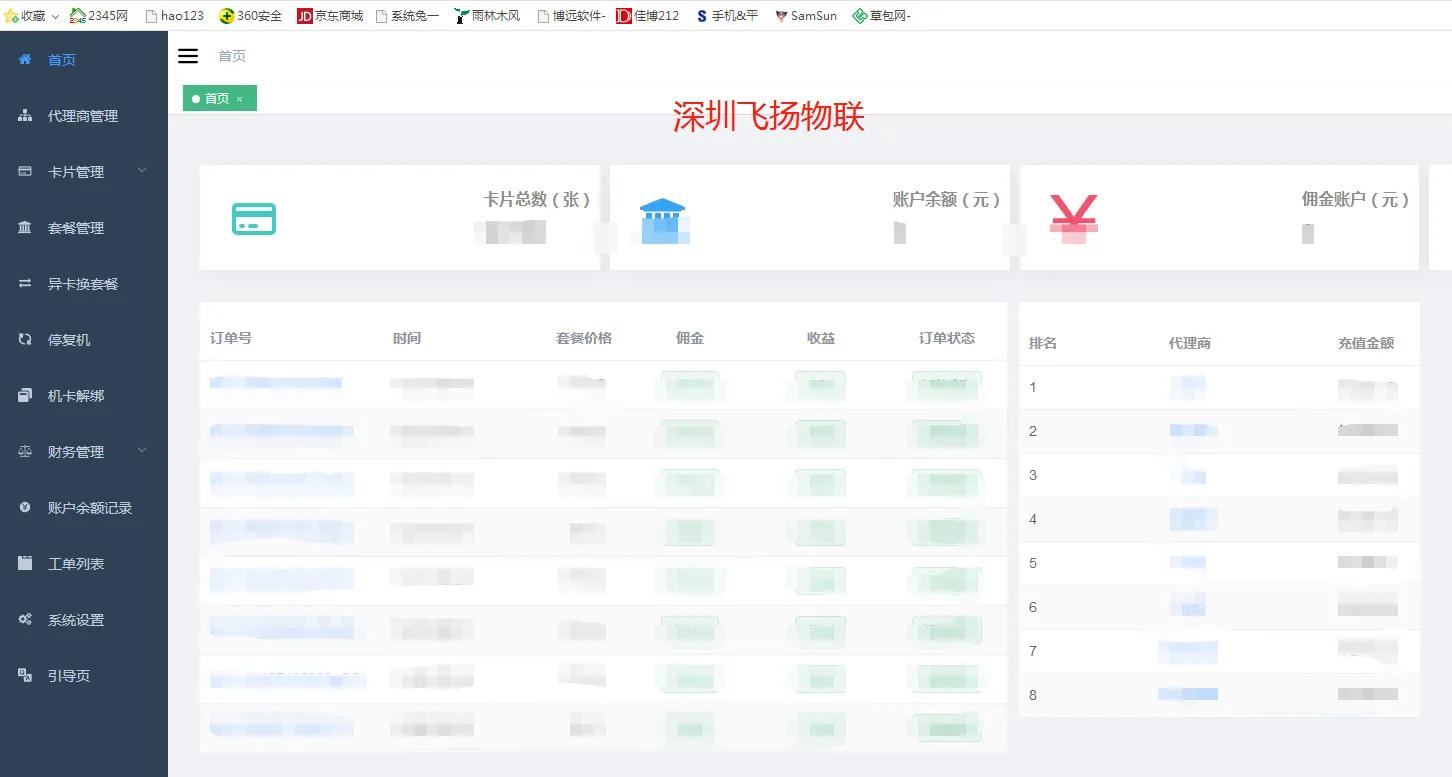
Task: Open 系统设置 via the gear icon
Action: click(24, 619)
